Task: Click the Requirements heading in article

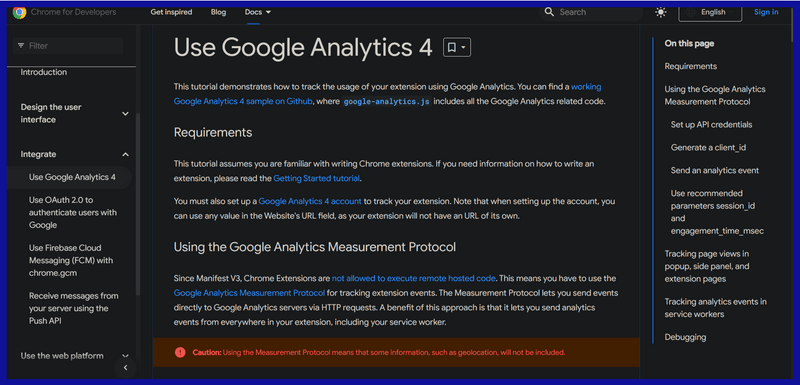Action: coord(213,133)
